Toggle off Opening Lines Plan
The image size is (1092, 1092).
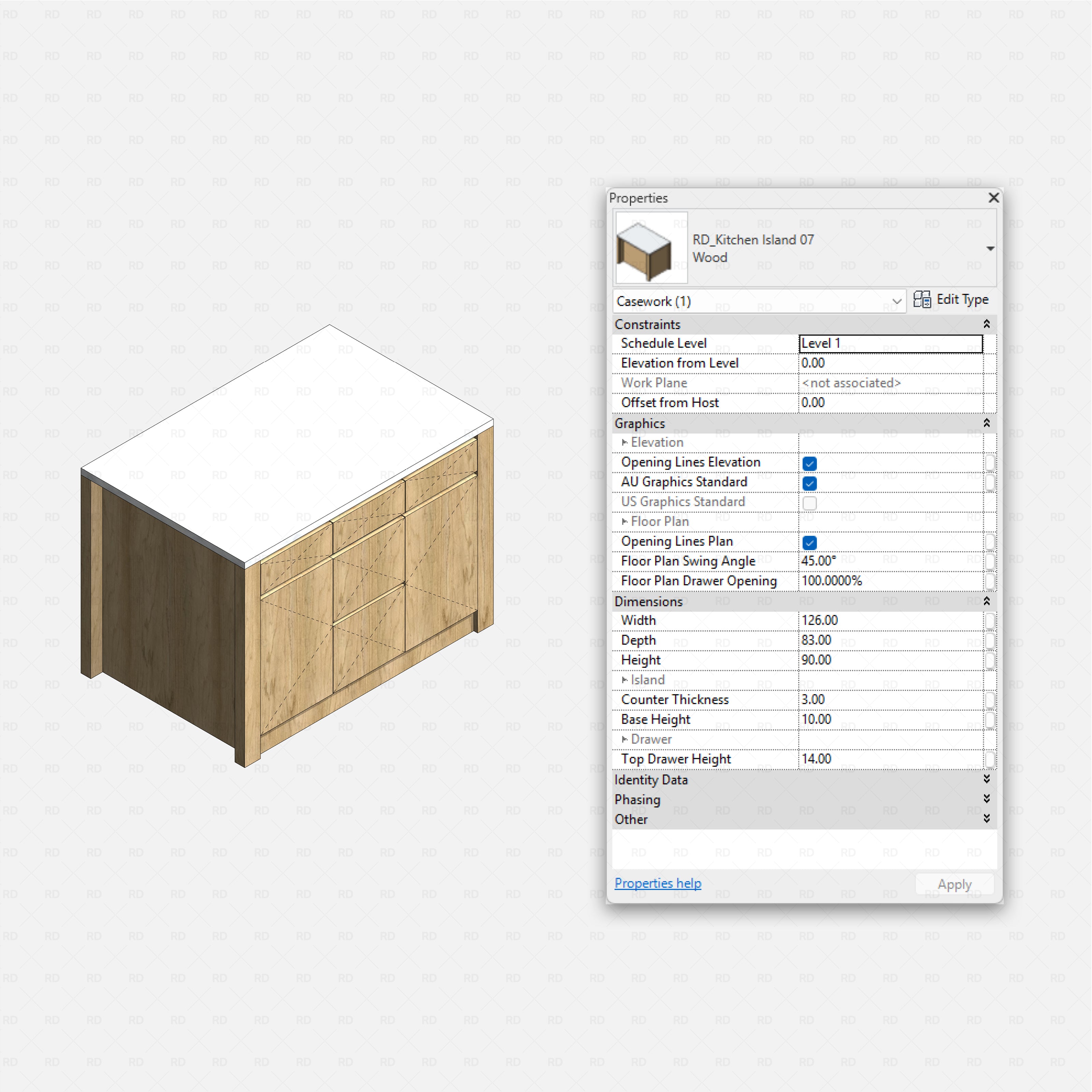pyautogui.click(x=809, y=543)
